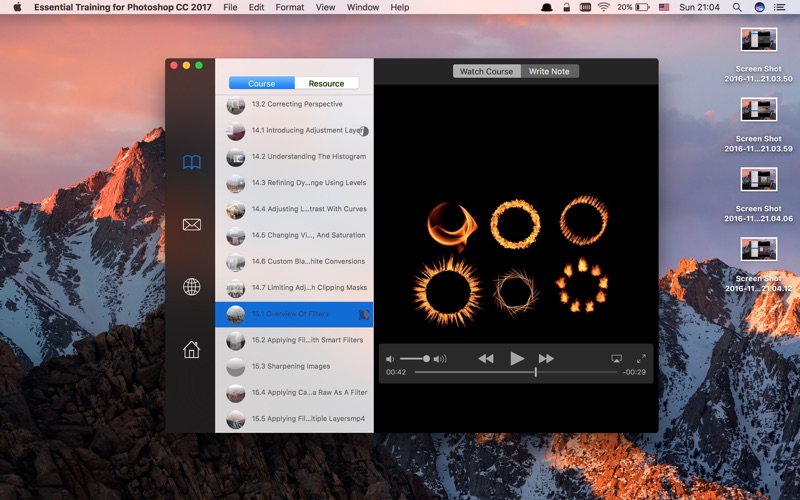Open the globe website sidebar icon
Viewport: 800px width, 500px height.
click(x=192, y=287)
